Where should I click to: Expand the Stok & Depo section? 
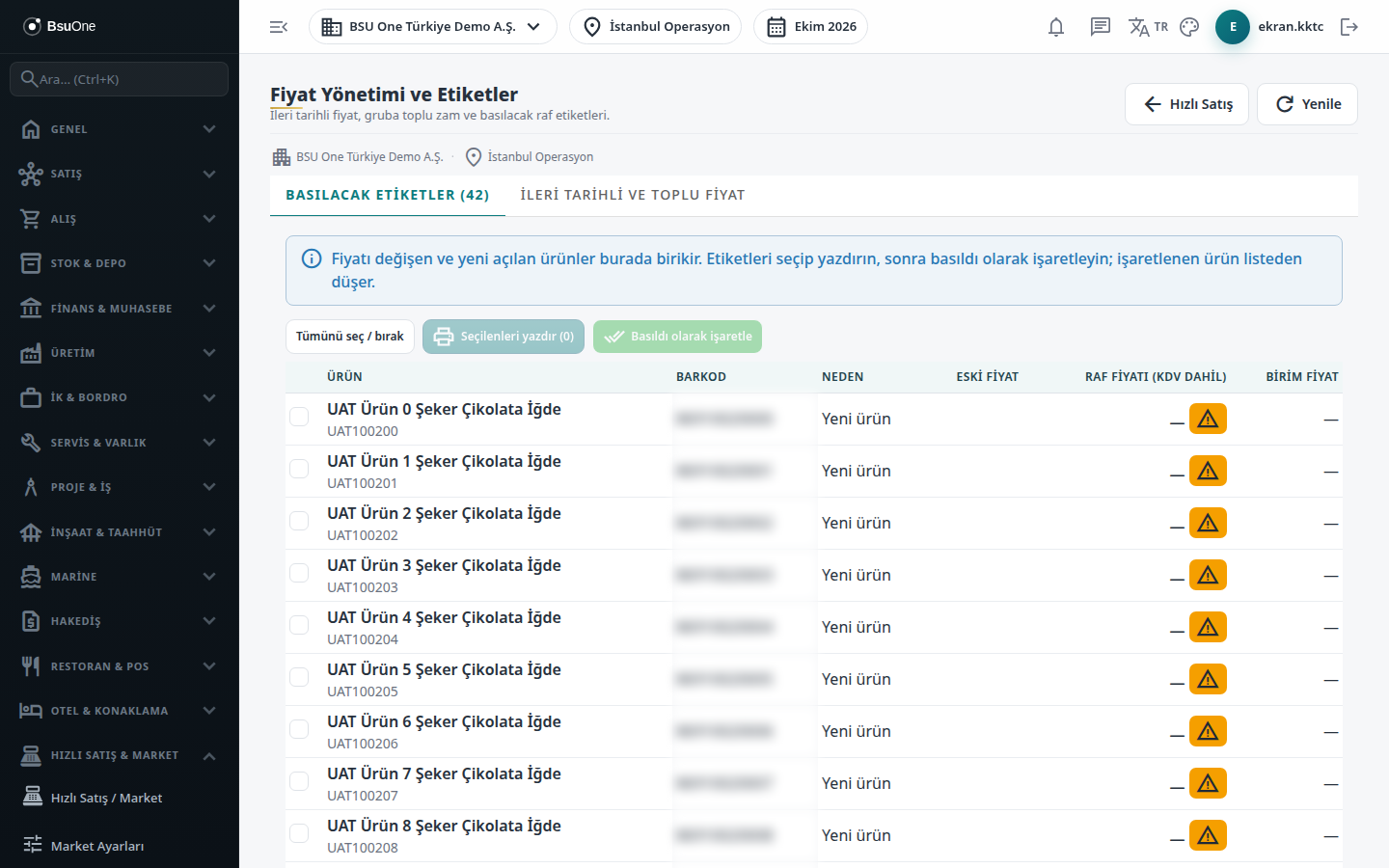tap(120, 263)
